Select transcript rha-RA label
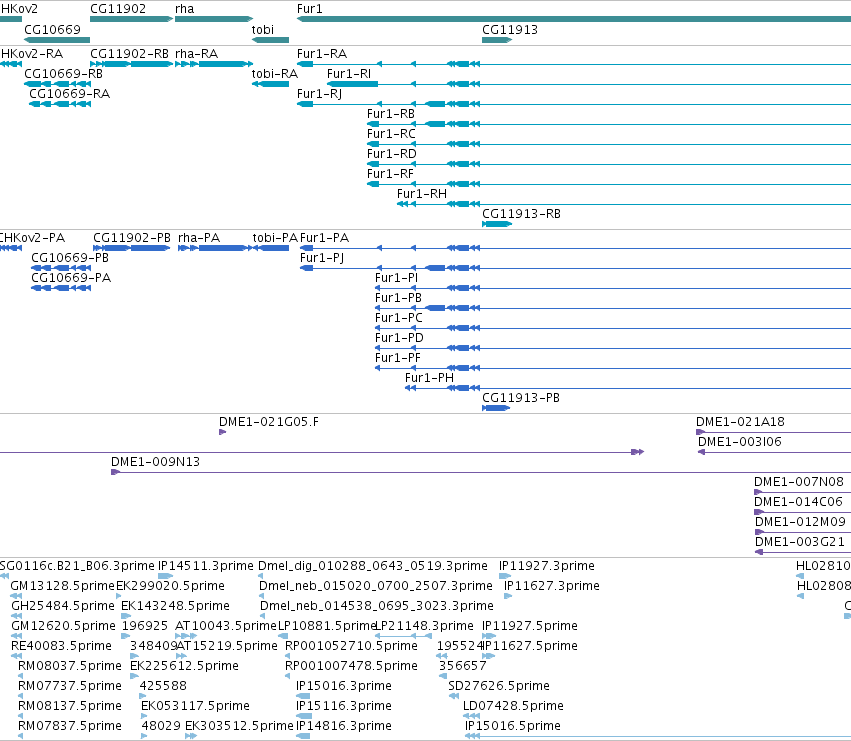The height and width of the screenshot is (741, 851). point(196,54)
